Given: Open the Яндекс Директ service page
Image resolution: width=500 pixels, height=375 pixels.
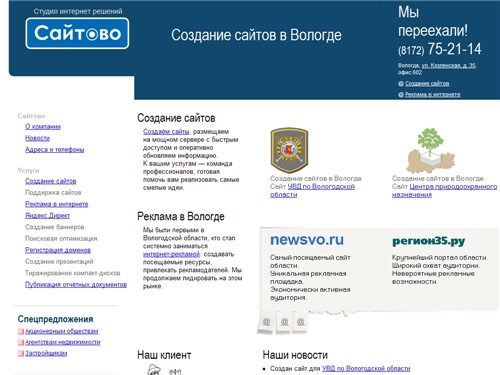Looking at the screenshot, I should point(48,216).
